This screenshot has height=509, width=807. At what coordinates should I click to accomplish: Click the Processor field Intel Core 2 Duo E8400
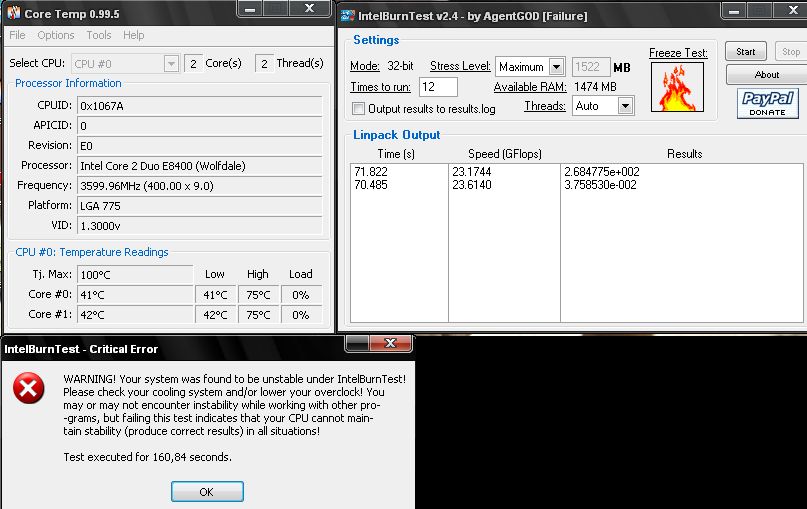[x=200, y=166]
